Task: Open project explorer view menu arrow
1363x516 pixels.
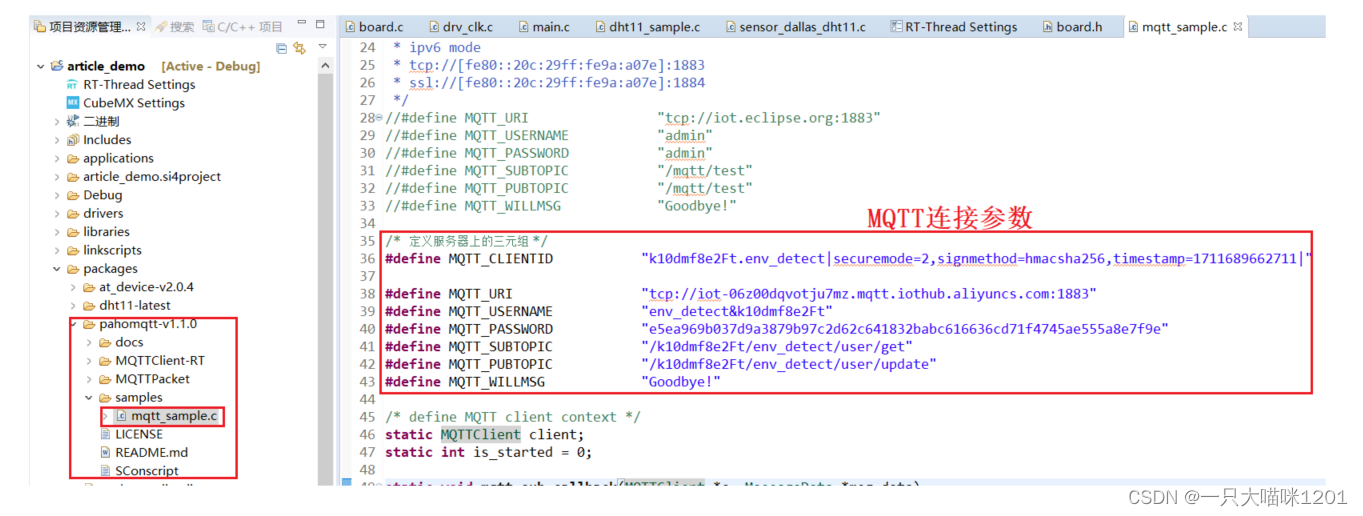Action: [x=322, y=47]
